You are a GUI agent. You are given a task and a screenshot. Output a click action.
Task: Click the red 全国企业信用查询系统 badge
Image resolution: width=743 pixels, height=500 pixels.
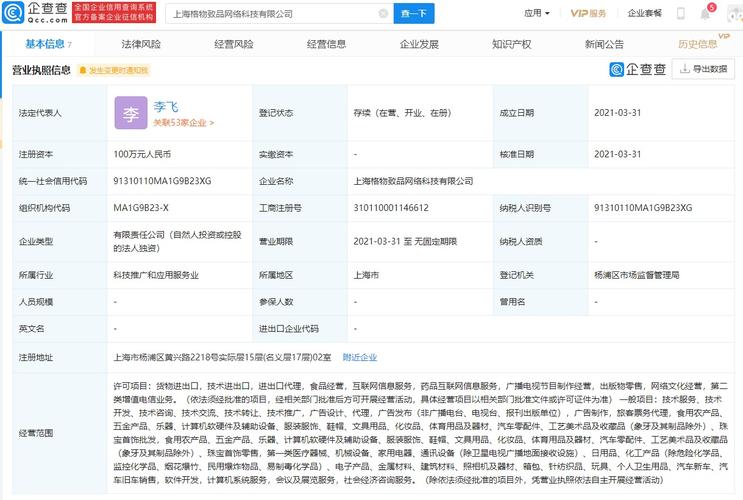(114, 12)
